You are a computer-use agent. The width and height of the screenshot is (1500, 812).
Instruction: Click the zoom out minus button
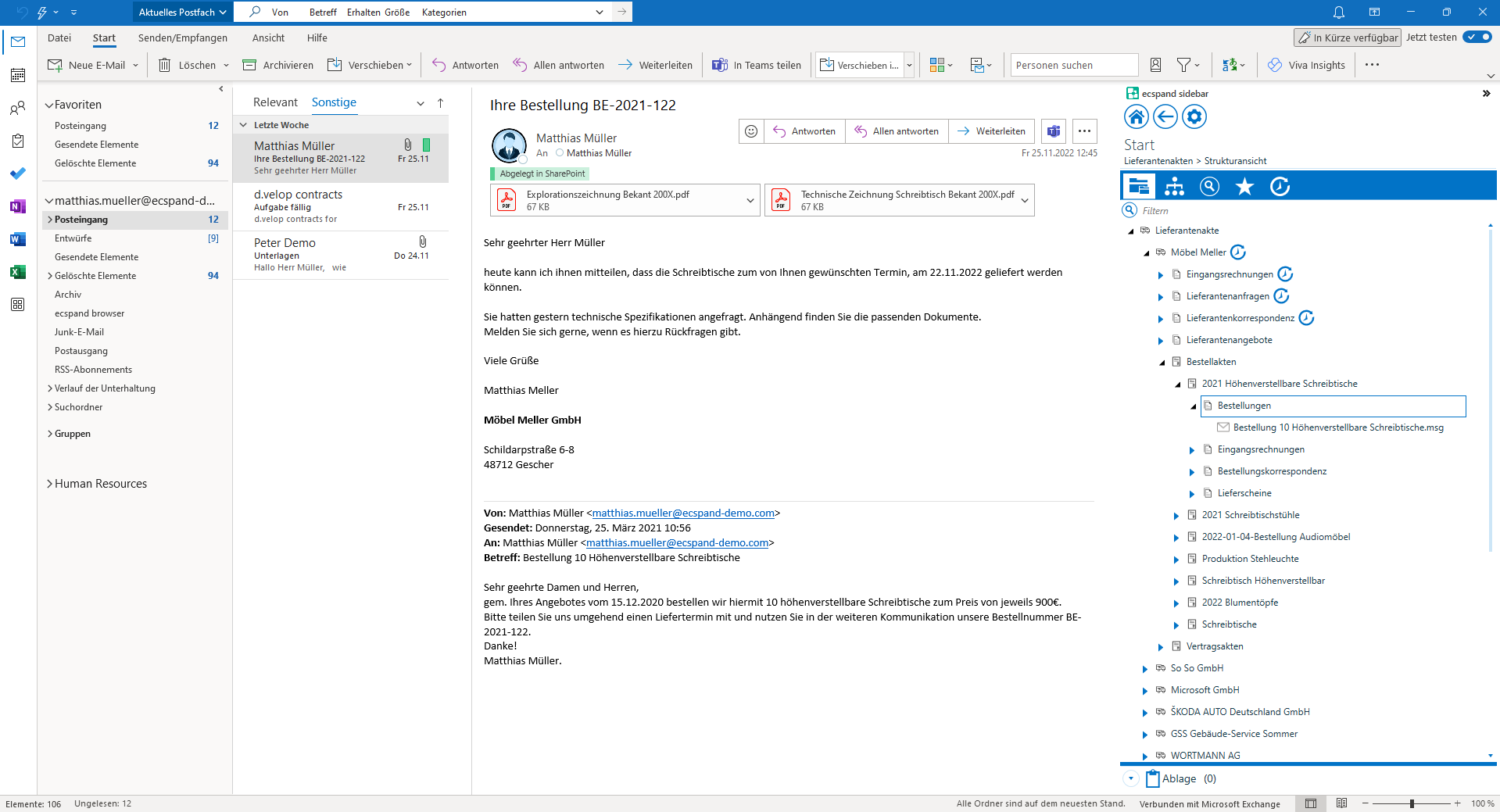tap(1366, 803)
